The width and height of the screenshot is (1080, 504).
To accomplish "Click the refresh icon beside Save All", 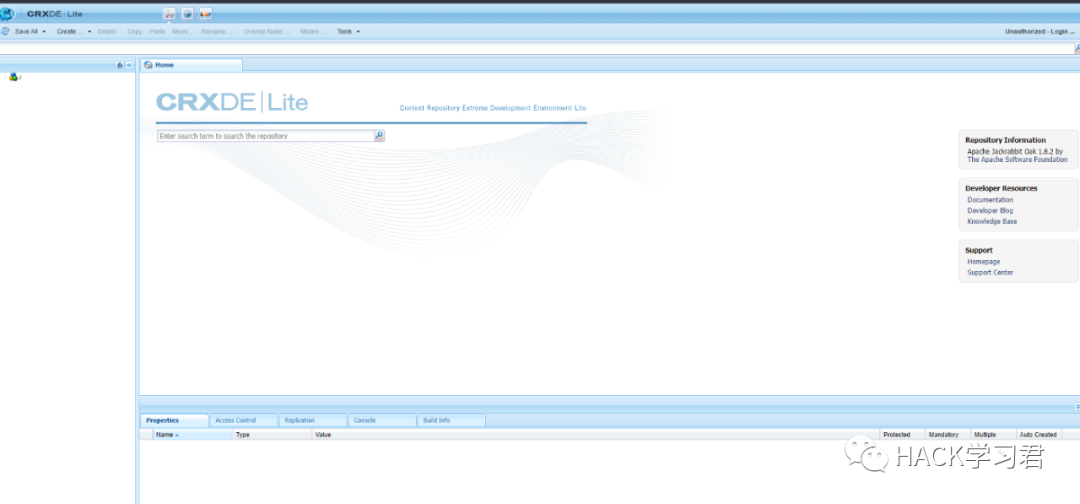I will 5,32.
